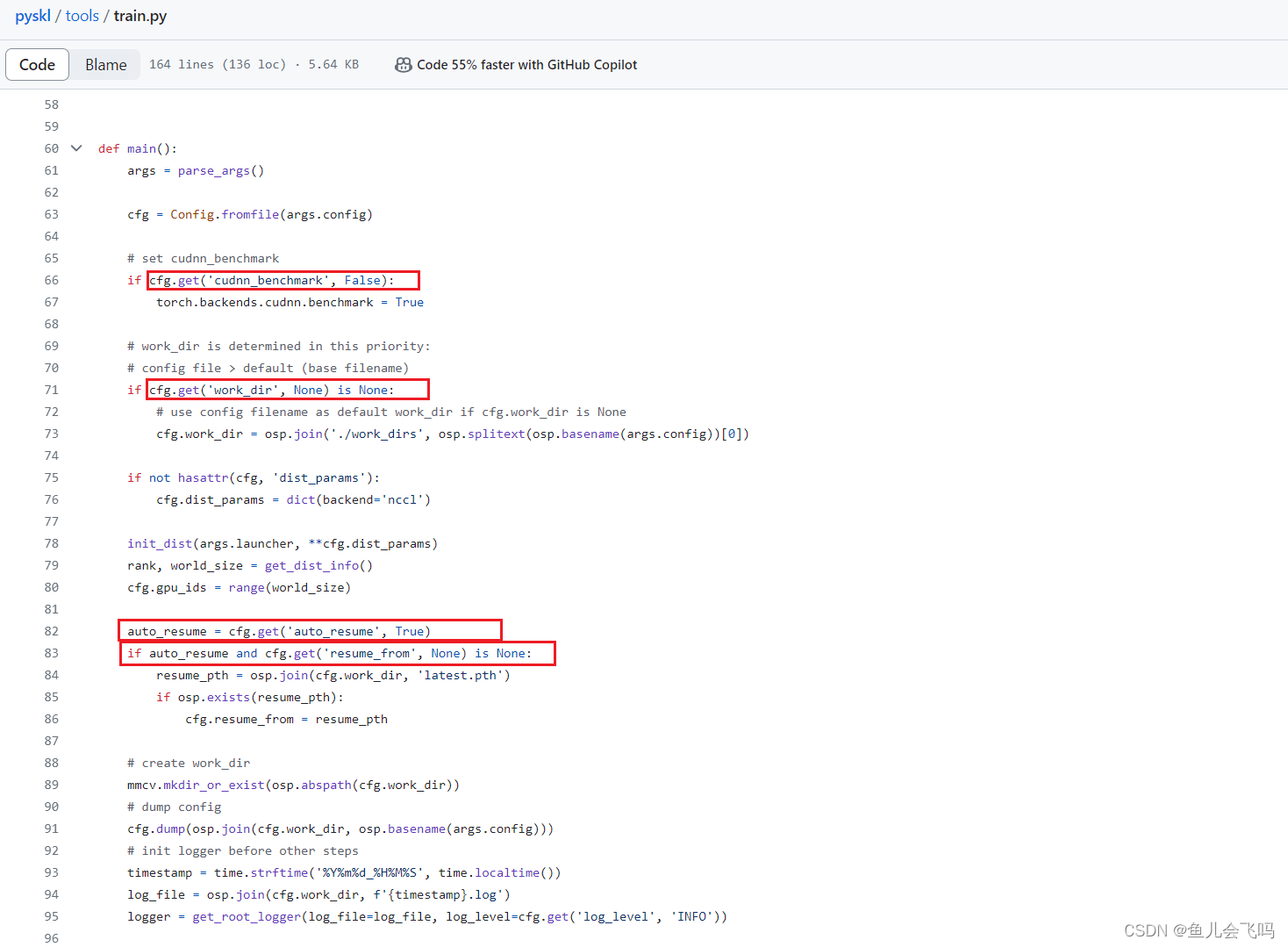The height and width of the screenshot is (947, 1288).
Task: Open the pyskl repository breadcrumb link
Action: click(32, 15)
